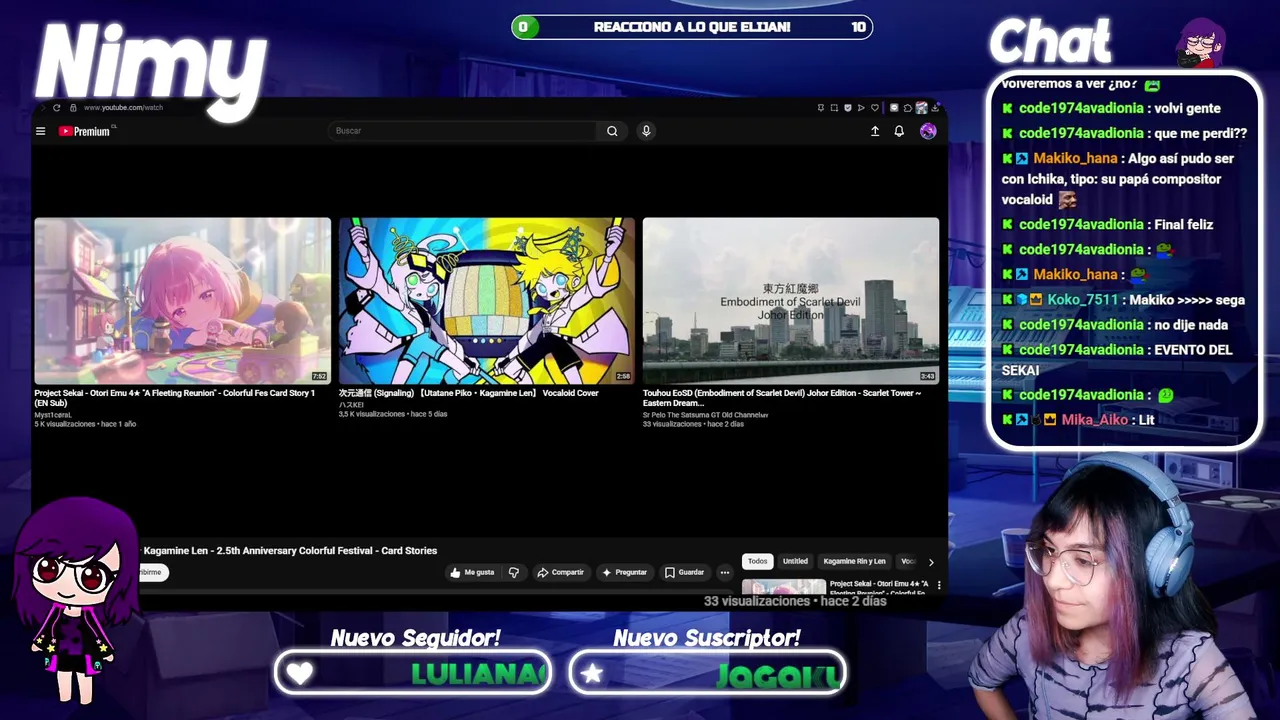Click video title 'Kagamine Len - 2.5th Anniversary Colorful Festival'
The height and width of the screenshot is (720, 1280).
click(290, 551)
